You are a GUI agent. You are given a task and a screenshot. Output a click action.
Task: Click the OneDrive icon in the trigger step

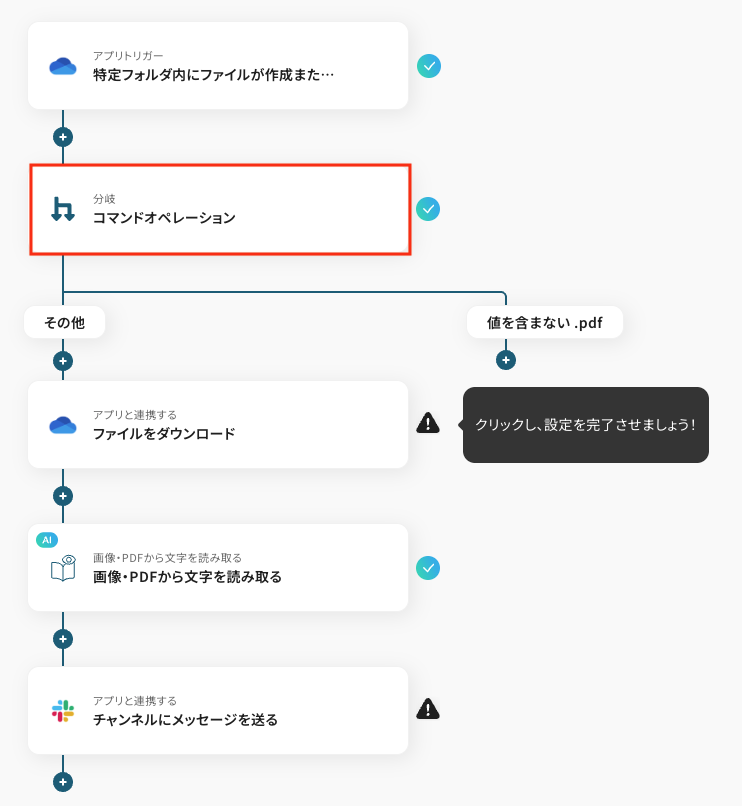(63, 66)
